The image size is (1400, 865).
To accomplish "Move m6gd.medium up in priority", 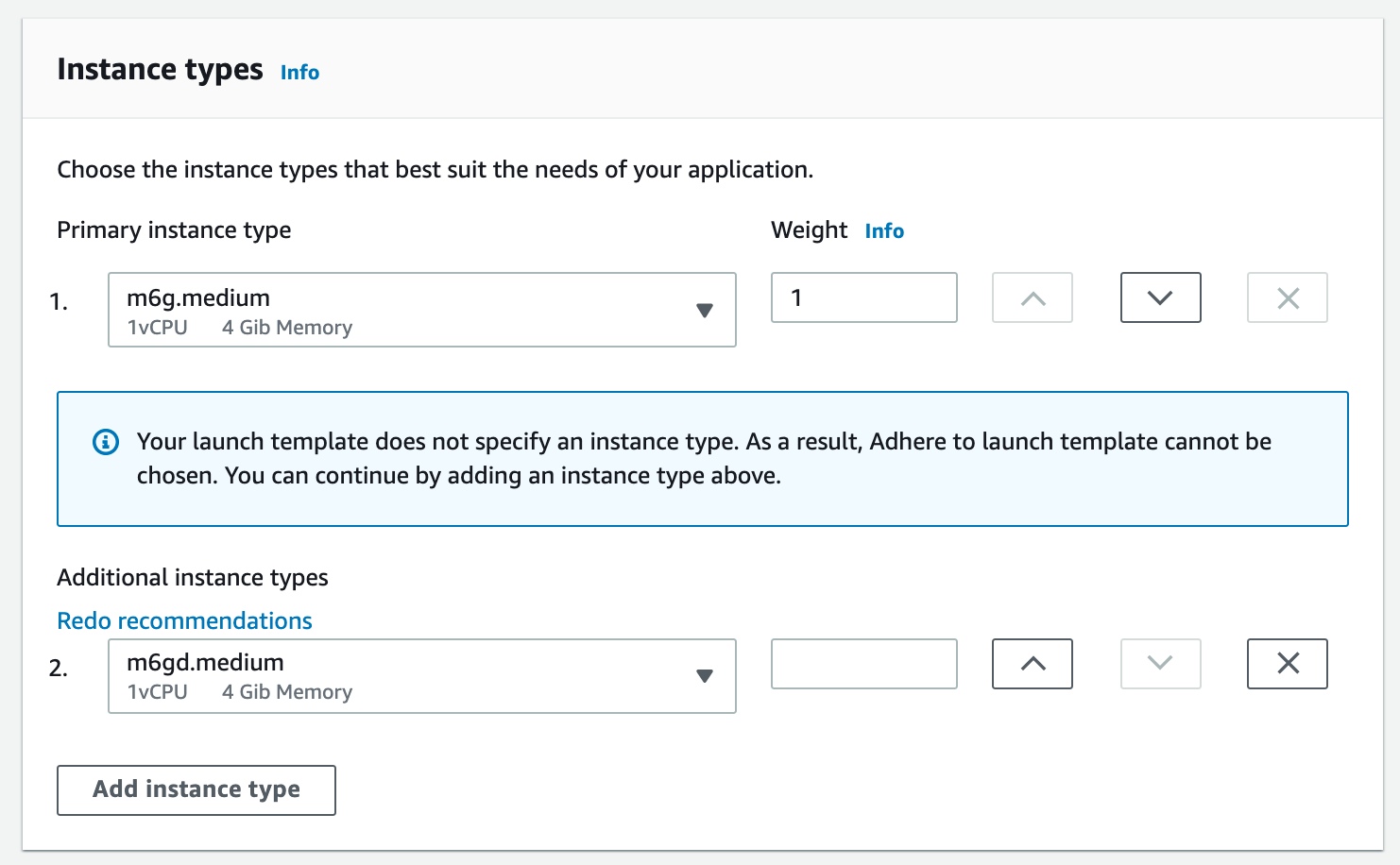I will (x=1033, y=664).
